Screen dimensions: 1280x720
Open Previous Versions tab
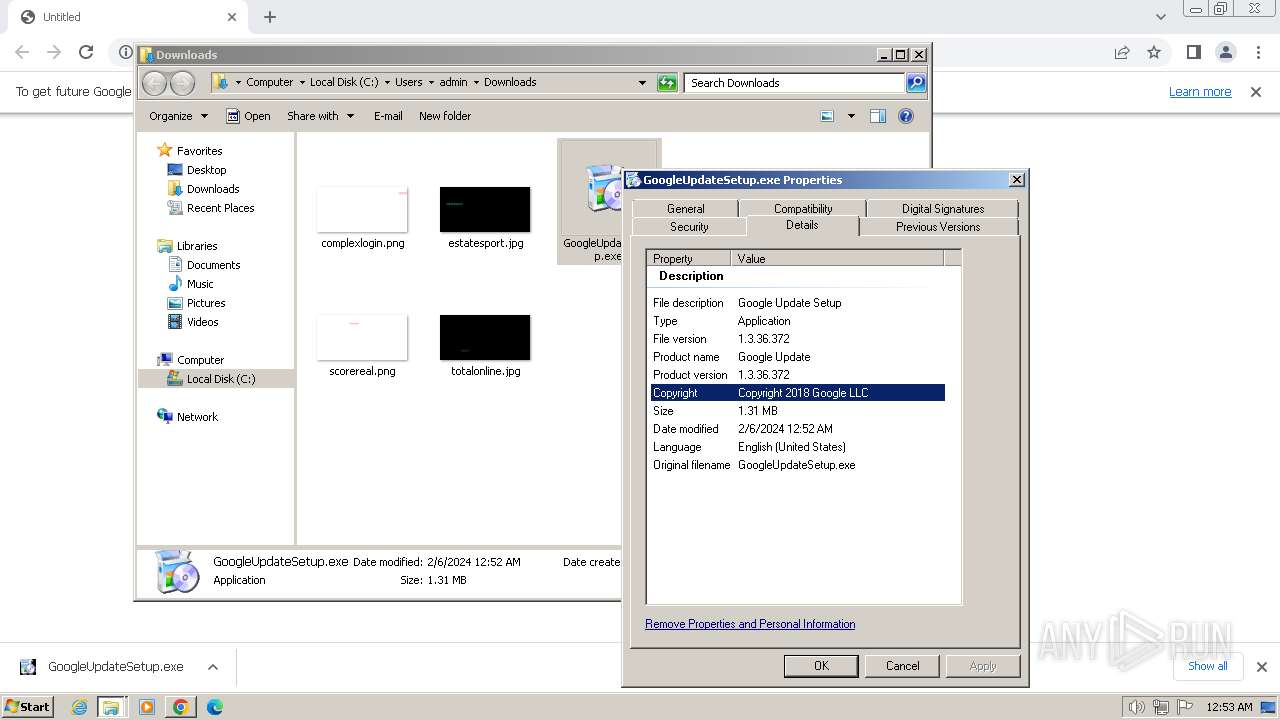(937, 227)
